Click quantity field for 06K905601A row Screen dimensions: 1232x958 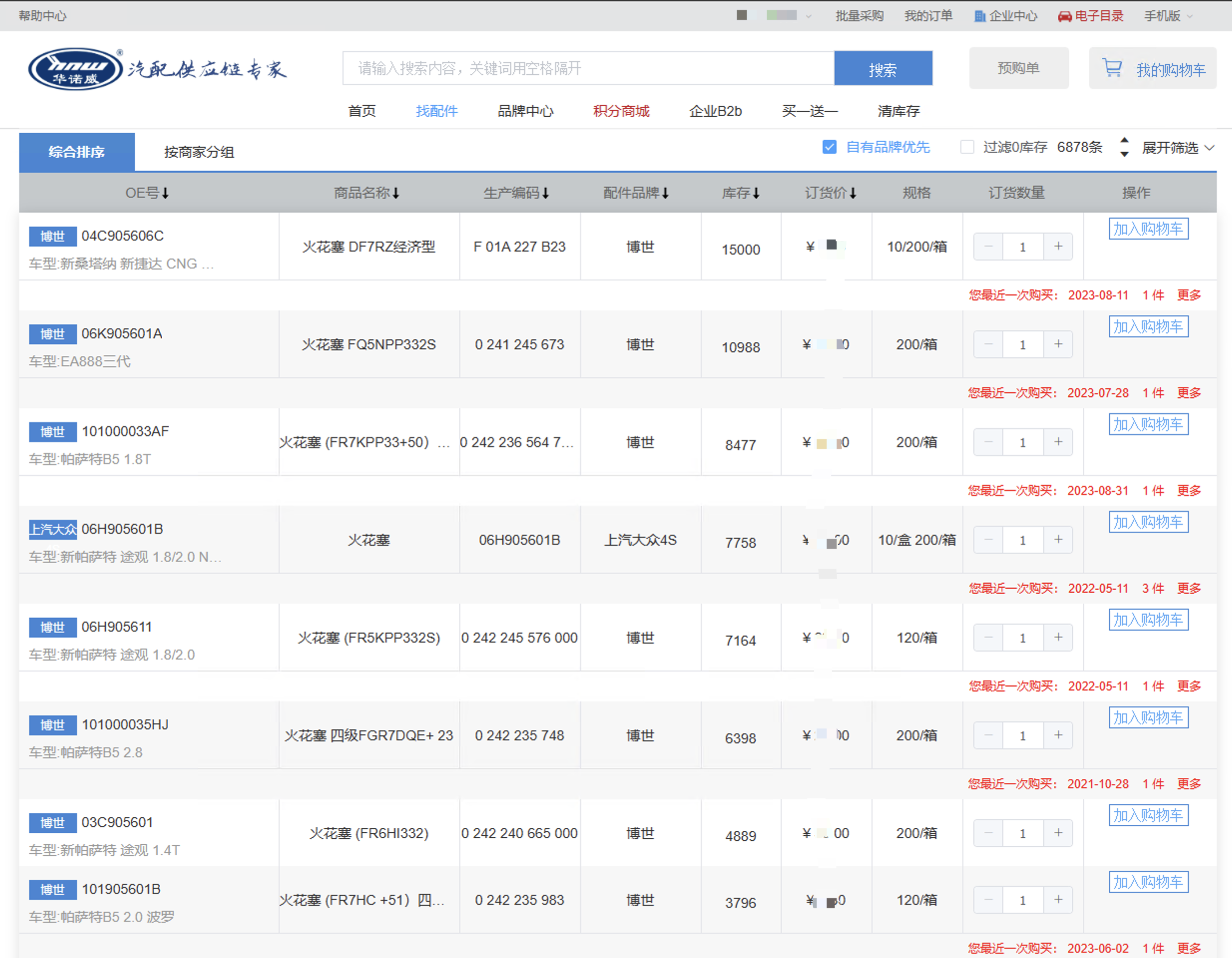tap(1023, 344)
